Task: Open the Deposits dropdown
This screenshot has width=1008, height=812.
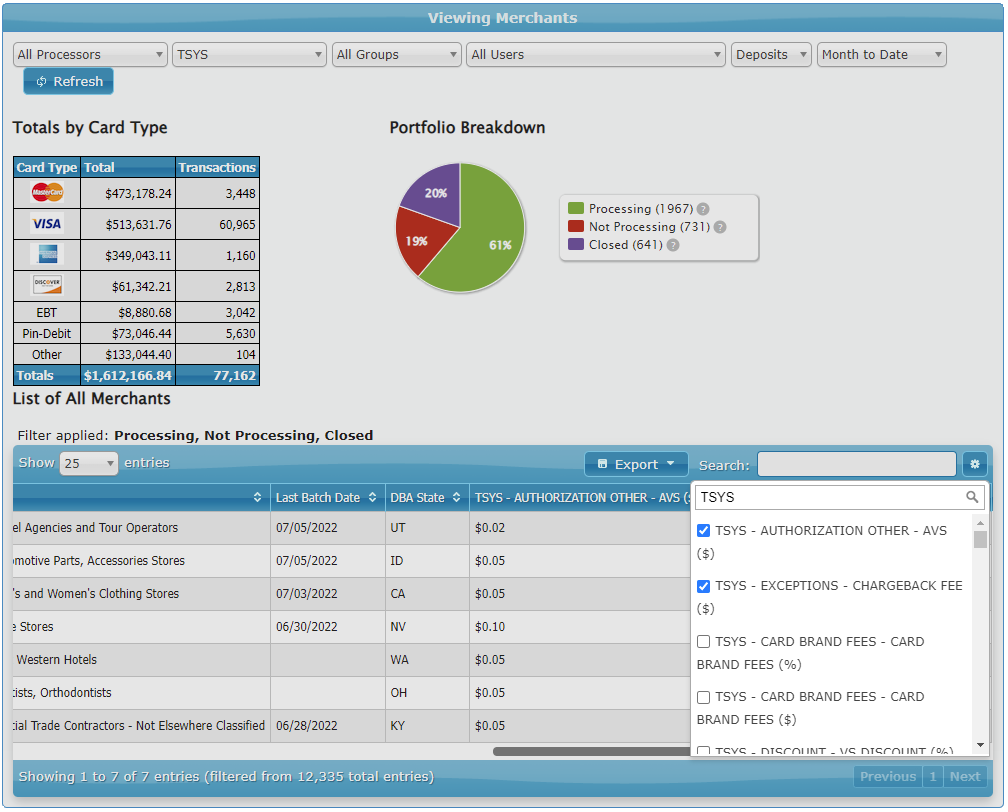Action: pyautogui.click(x=771, y=55)
